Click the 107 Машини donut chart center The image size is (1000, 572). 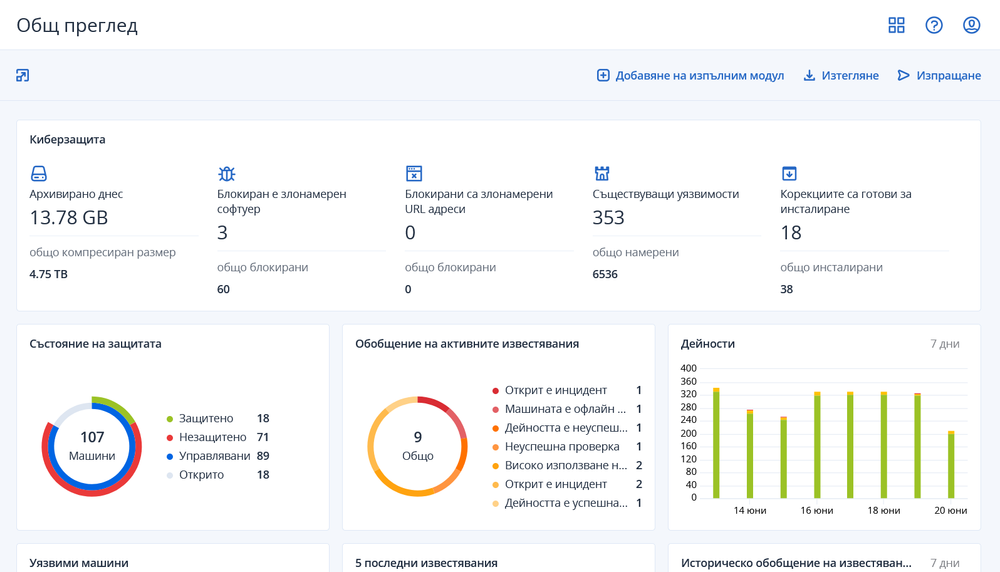[92, 446]
